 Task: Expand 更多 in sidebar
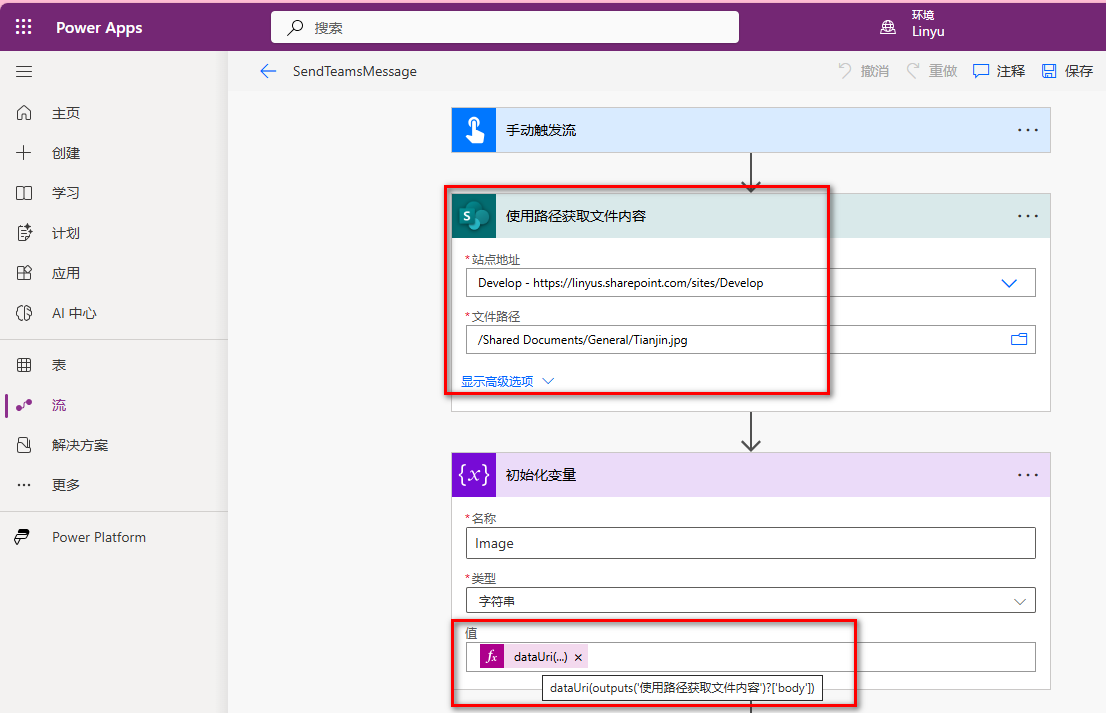tap(66, 485)
